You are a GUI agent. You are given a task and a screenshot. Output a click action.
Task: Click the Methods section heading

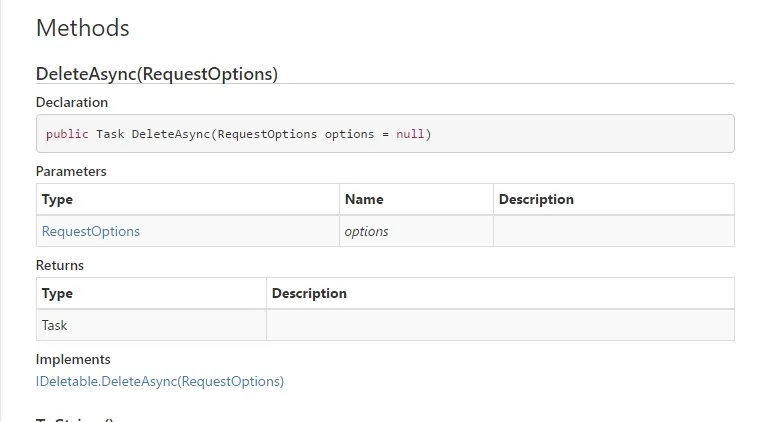83,28
